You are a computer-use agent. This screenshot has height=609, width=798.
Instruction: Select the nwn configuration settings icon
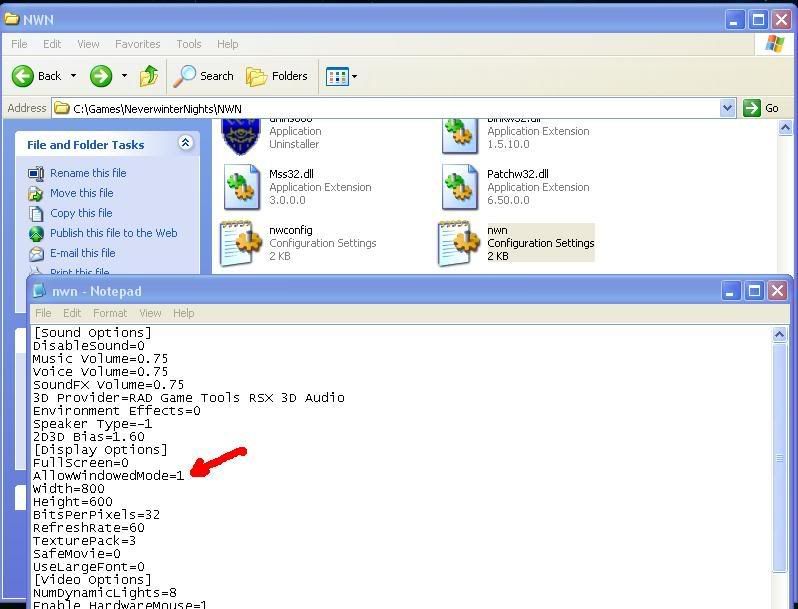pyautogui.click(x=459, y=243)
